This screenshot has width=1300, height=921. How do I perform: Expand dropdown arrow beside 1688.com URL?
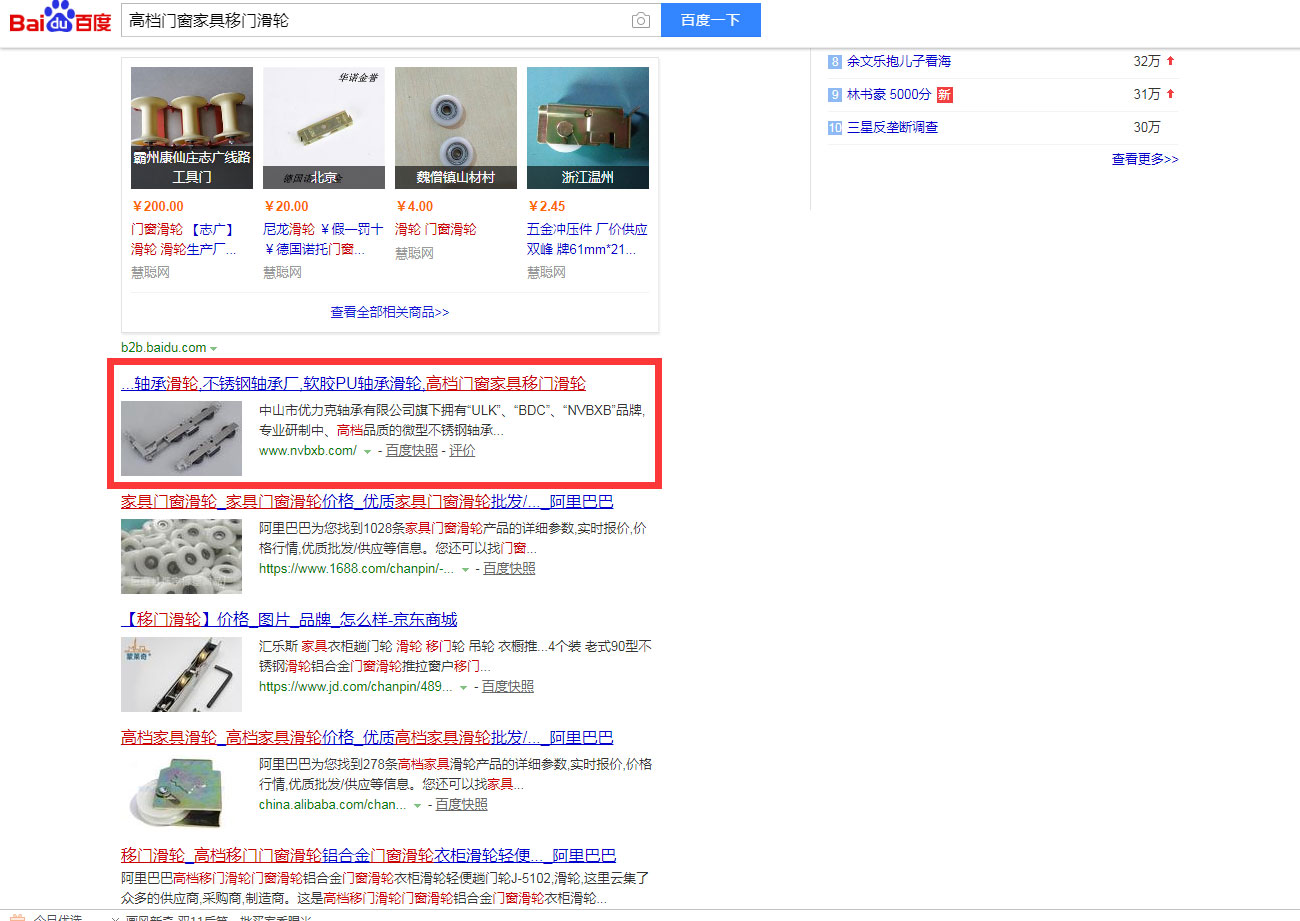point(465,570)
